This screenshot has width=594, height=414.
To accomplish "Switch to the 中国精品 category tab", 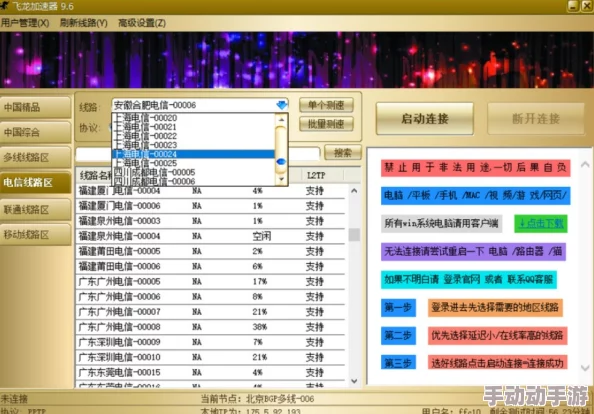I will click(35, 107).
